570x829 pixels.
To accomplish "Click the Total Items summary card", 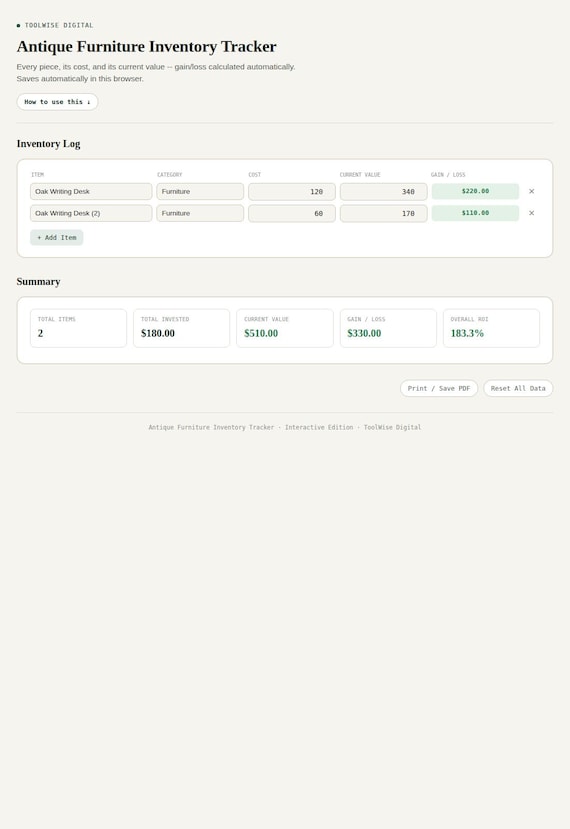I will [x=78, y=328].
